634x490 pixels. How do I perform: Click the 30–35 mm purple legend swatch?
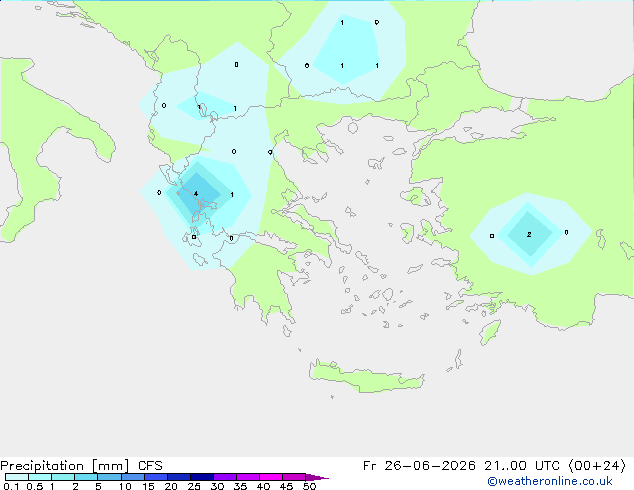point(225,477)
